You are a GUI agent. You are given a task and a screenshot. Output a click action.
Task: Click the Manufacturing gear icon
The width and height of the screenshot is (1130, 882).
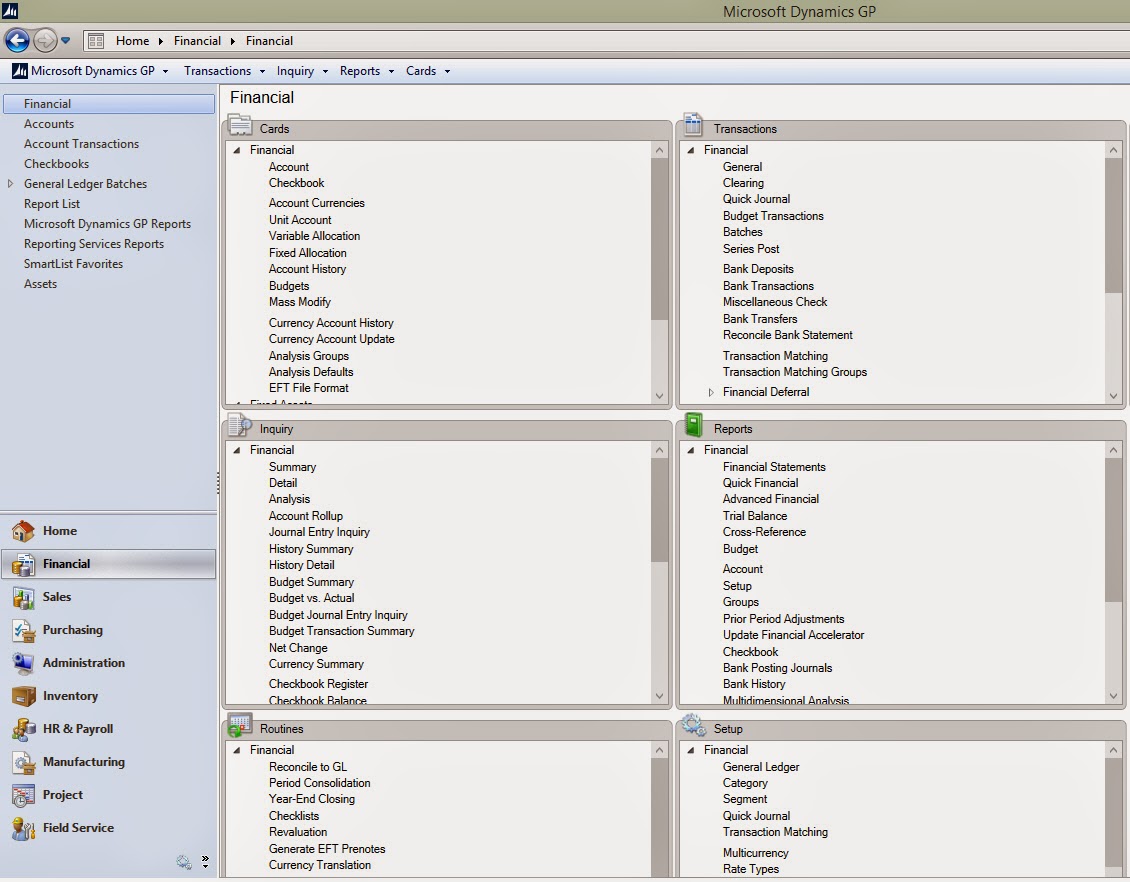(23, 762)
